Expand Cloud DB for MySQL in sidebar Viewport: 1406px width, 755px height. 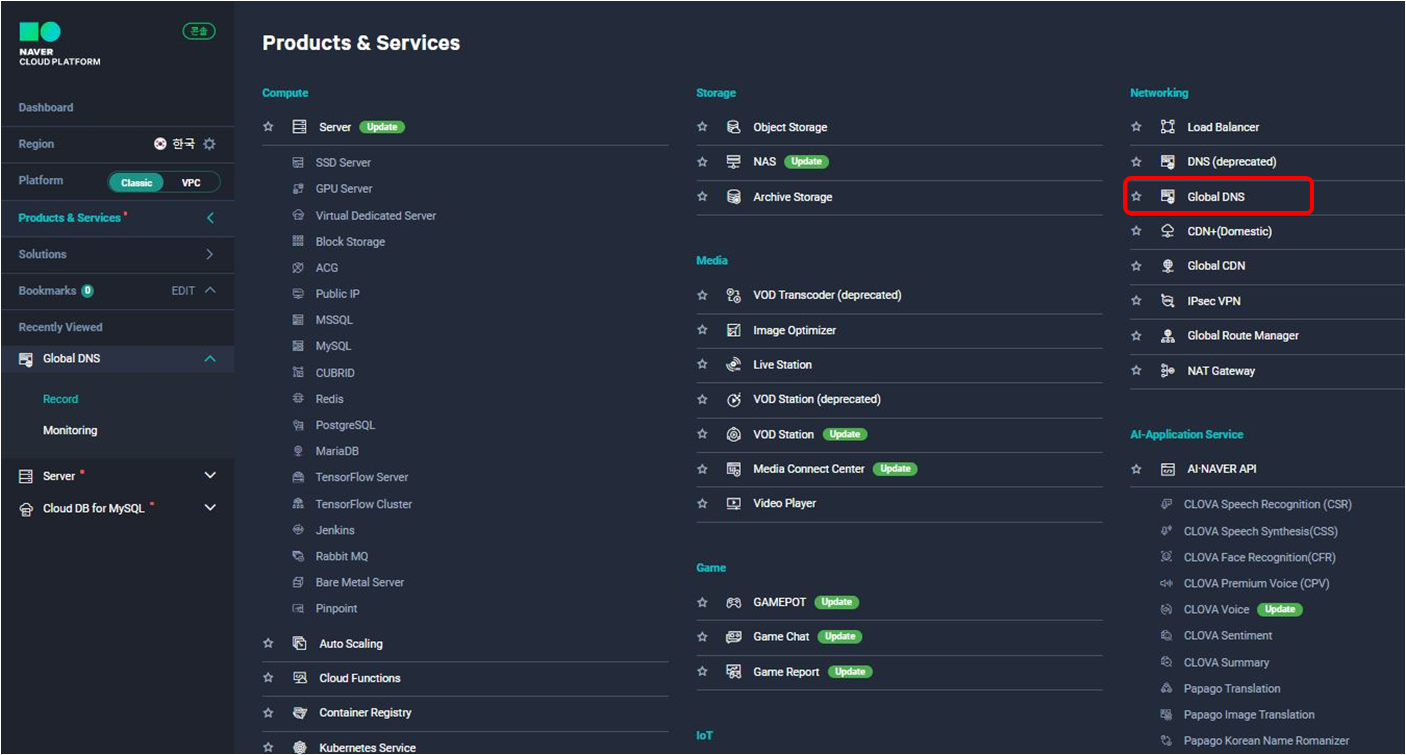(x=209, y=507)
